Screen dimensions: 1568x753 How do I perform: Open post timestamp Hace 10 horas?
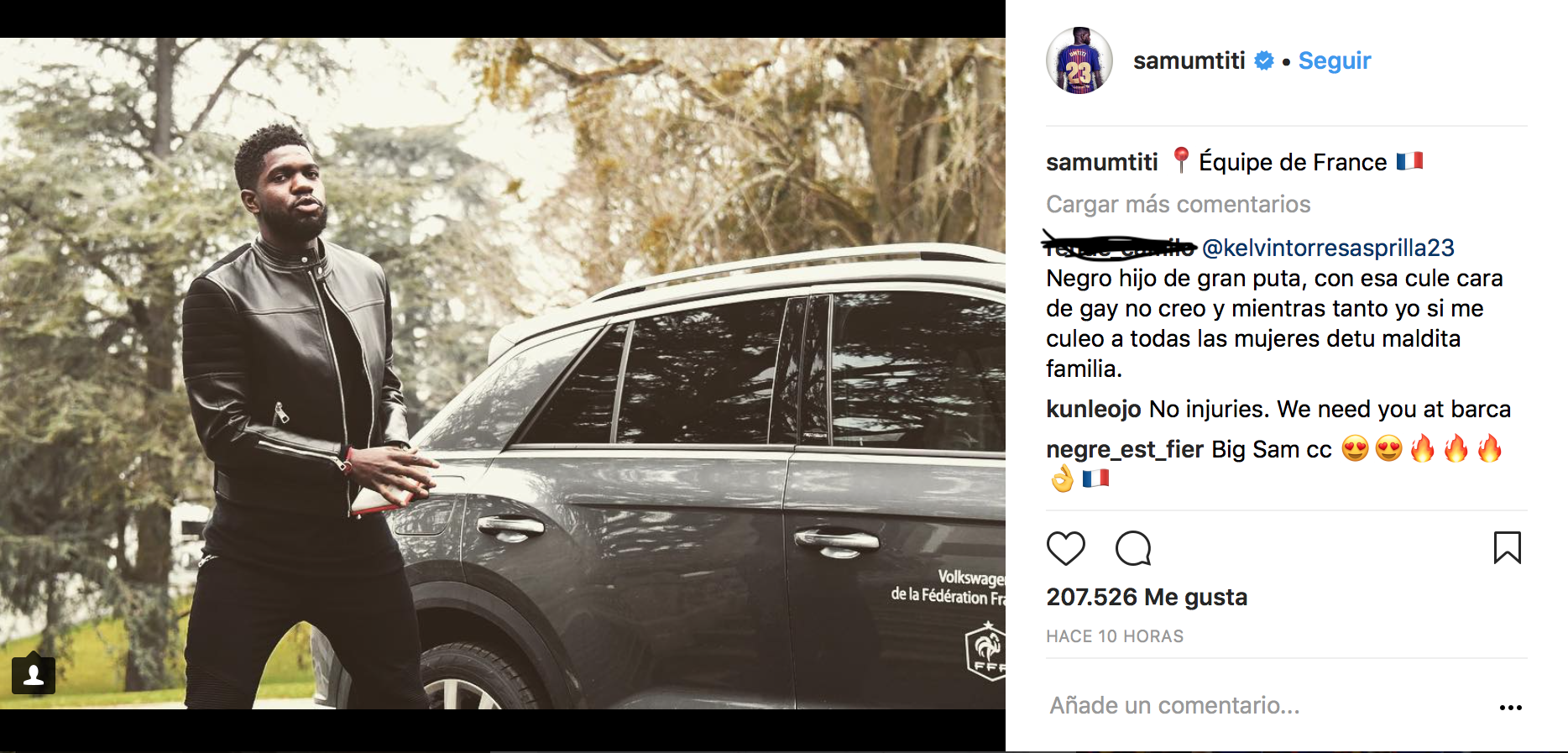click(x=1115, y=636)
